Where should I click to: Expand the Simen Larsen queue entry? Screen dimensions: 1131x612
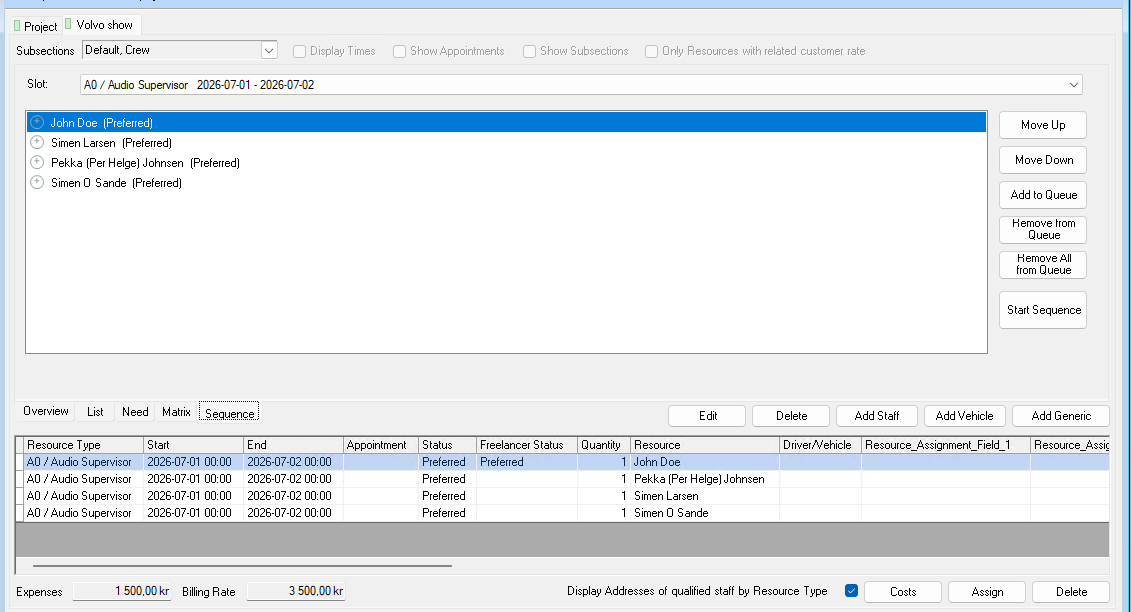click(x=38, y=143)
